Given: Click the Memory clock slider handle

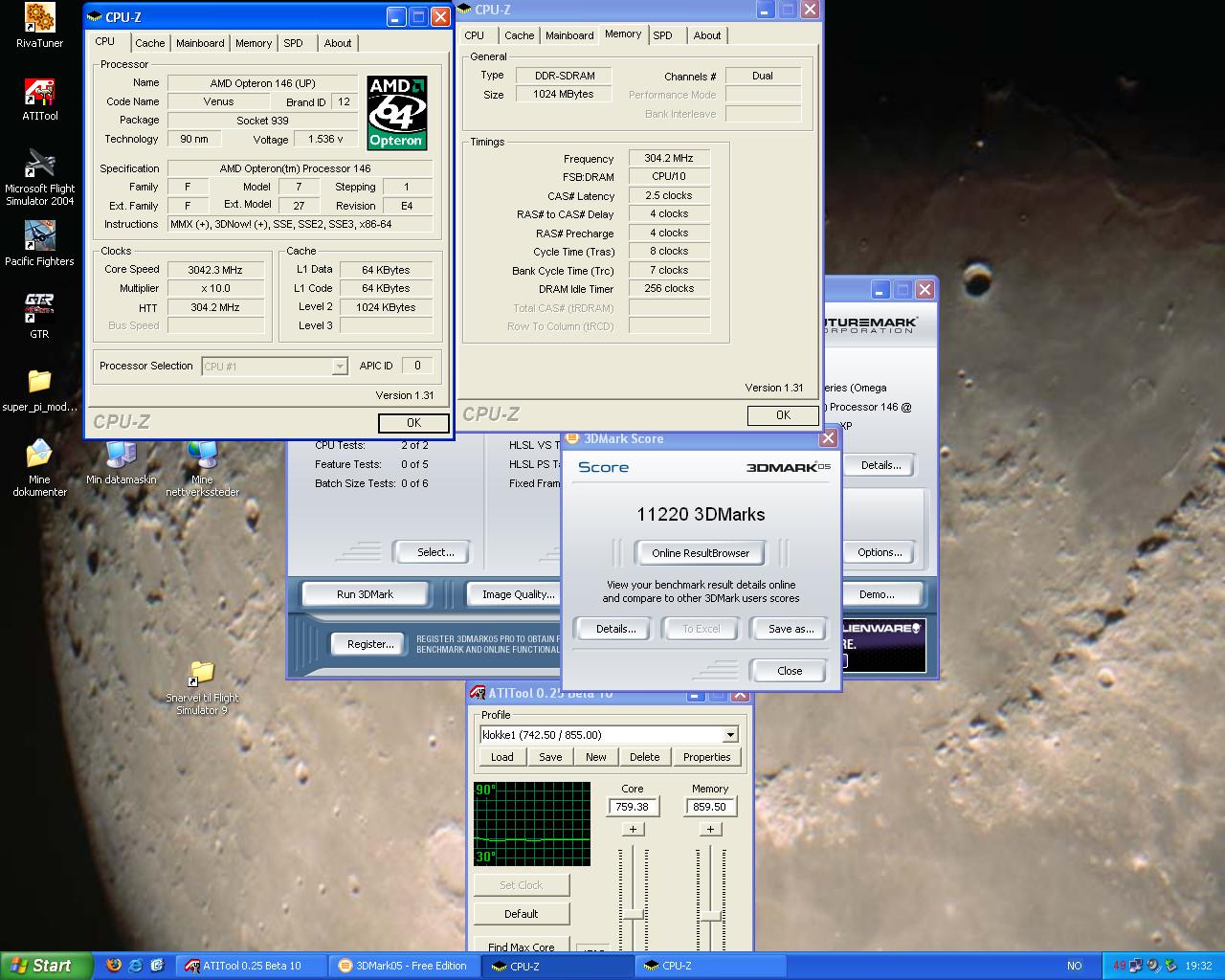Looking at the screenshot, I should click(710, 917).
